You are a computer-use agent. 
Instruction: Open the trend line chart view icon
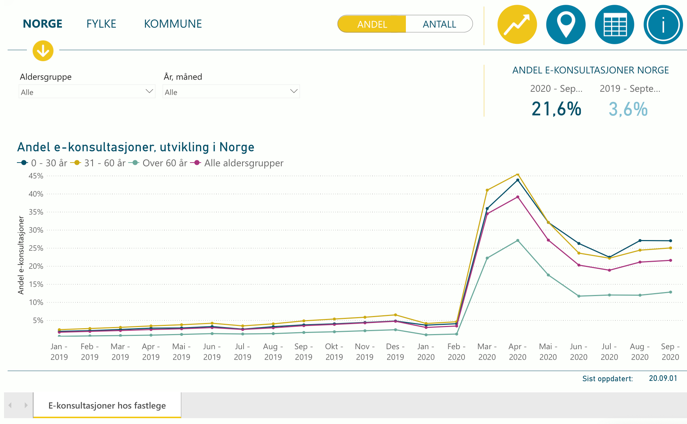pyautogui.click(x=517, y=25)
